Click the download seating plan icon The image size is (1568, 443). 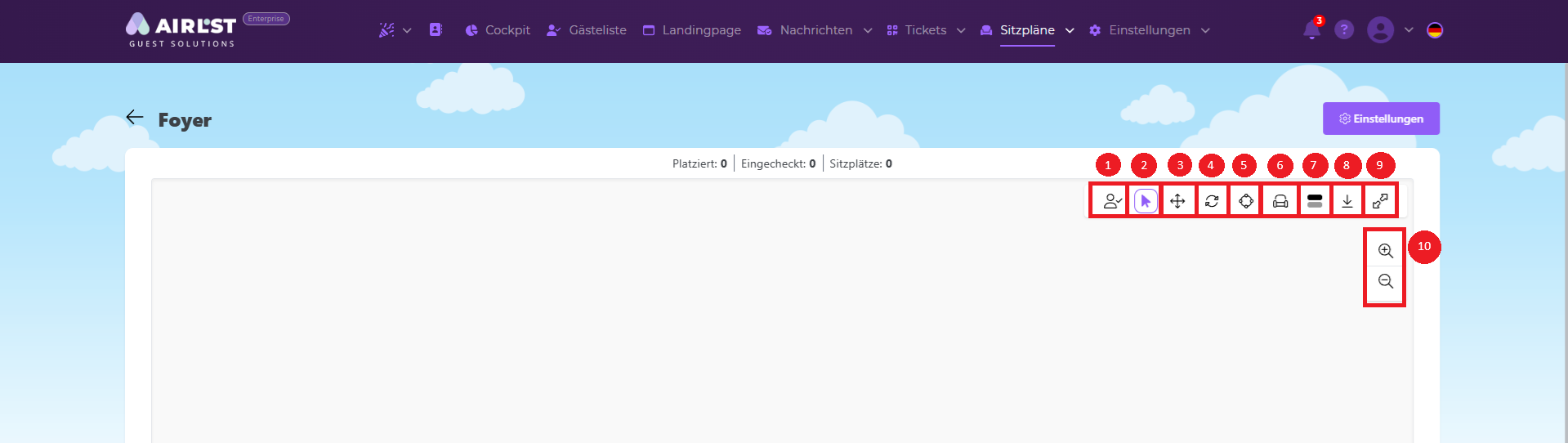[1347, 201]
